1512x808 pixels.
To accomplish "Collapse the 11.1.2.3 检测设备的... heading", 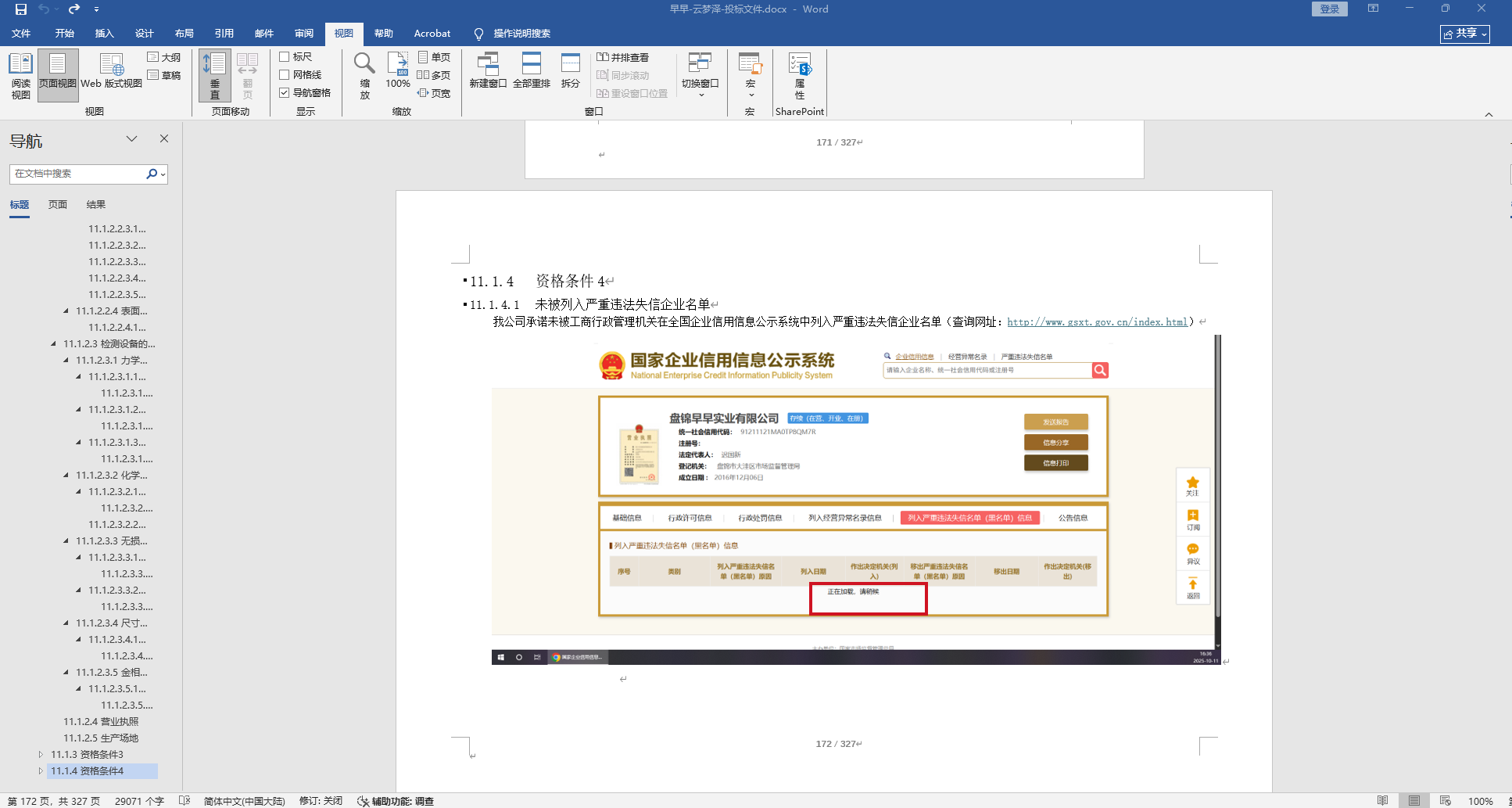I will tap(53, 343).
